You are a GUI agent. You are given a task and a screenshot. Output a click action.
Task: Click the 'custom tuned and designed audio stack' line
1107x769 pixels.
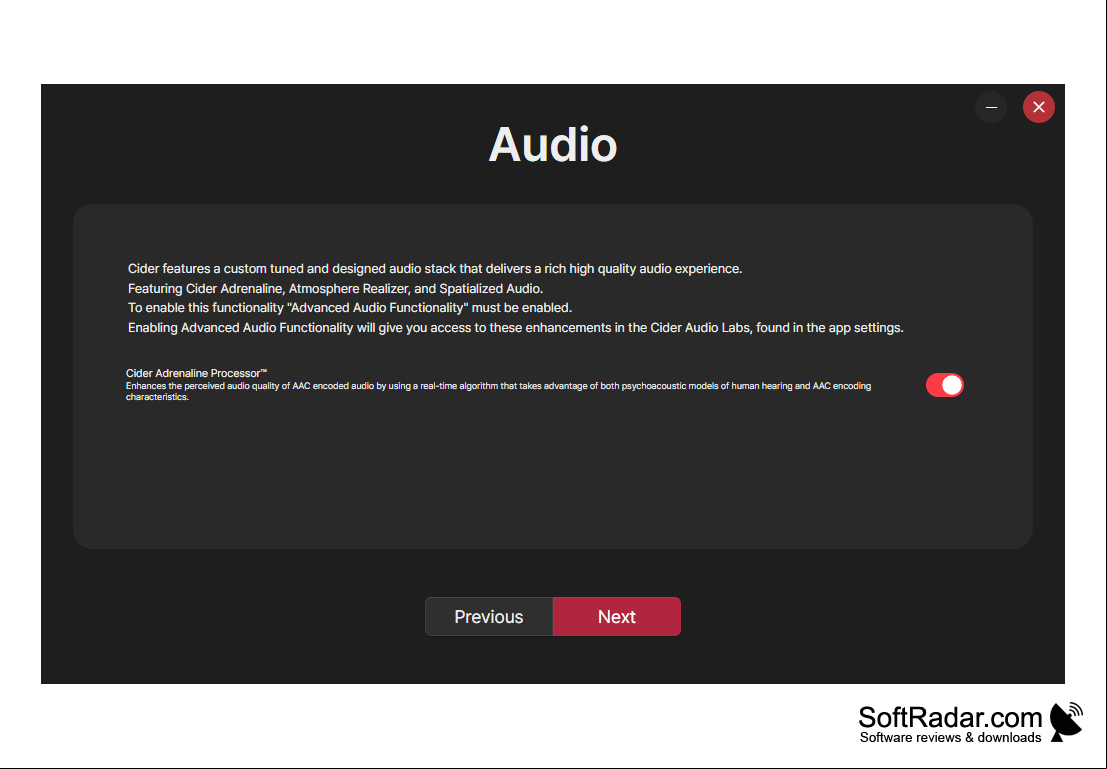pyautogui.click(x=435, y=268)
